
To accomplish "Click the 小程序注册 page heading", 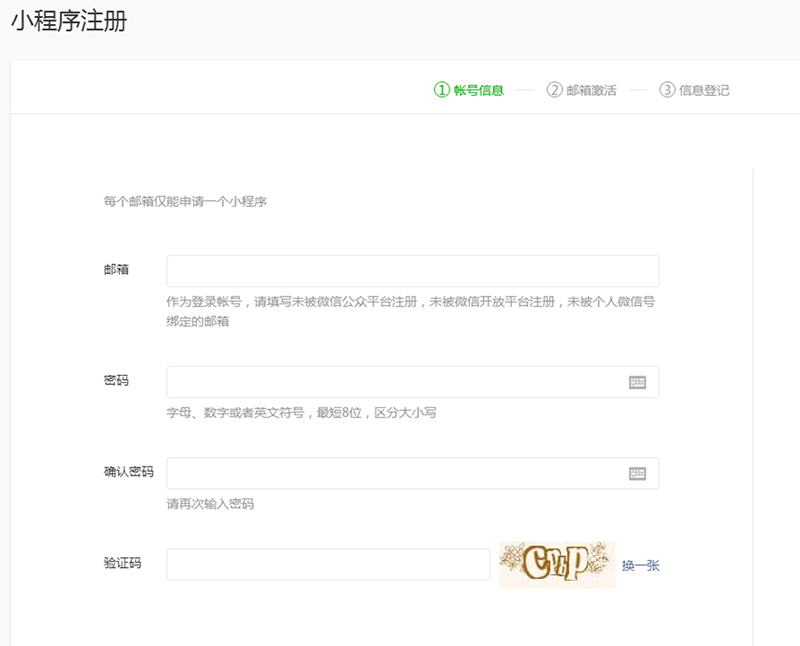I will [x=69, y=21].
